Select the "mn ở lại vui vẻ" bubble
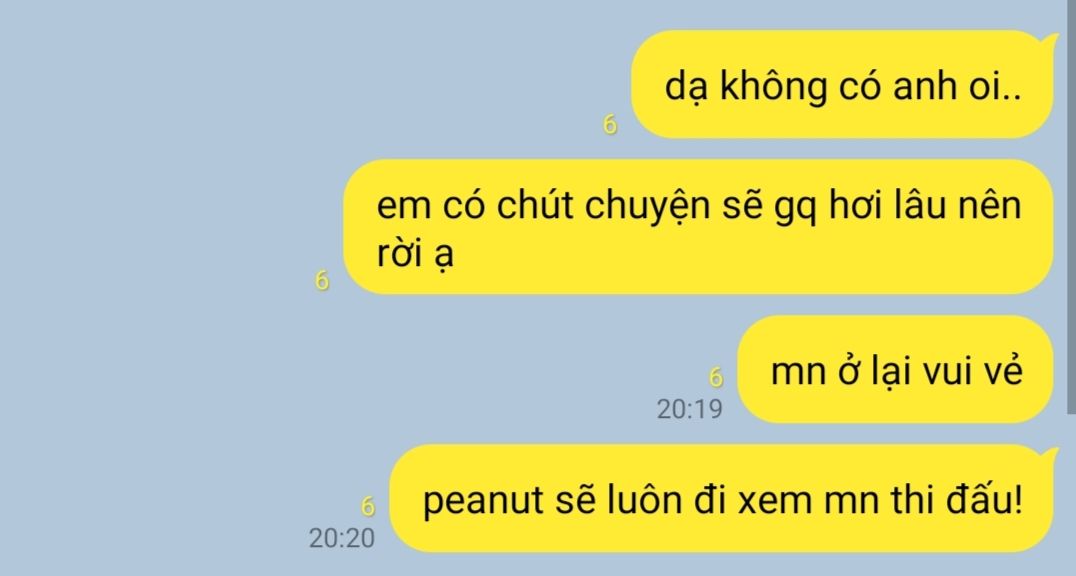Viewport: 1076px width, 576px height. (896, 369)
